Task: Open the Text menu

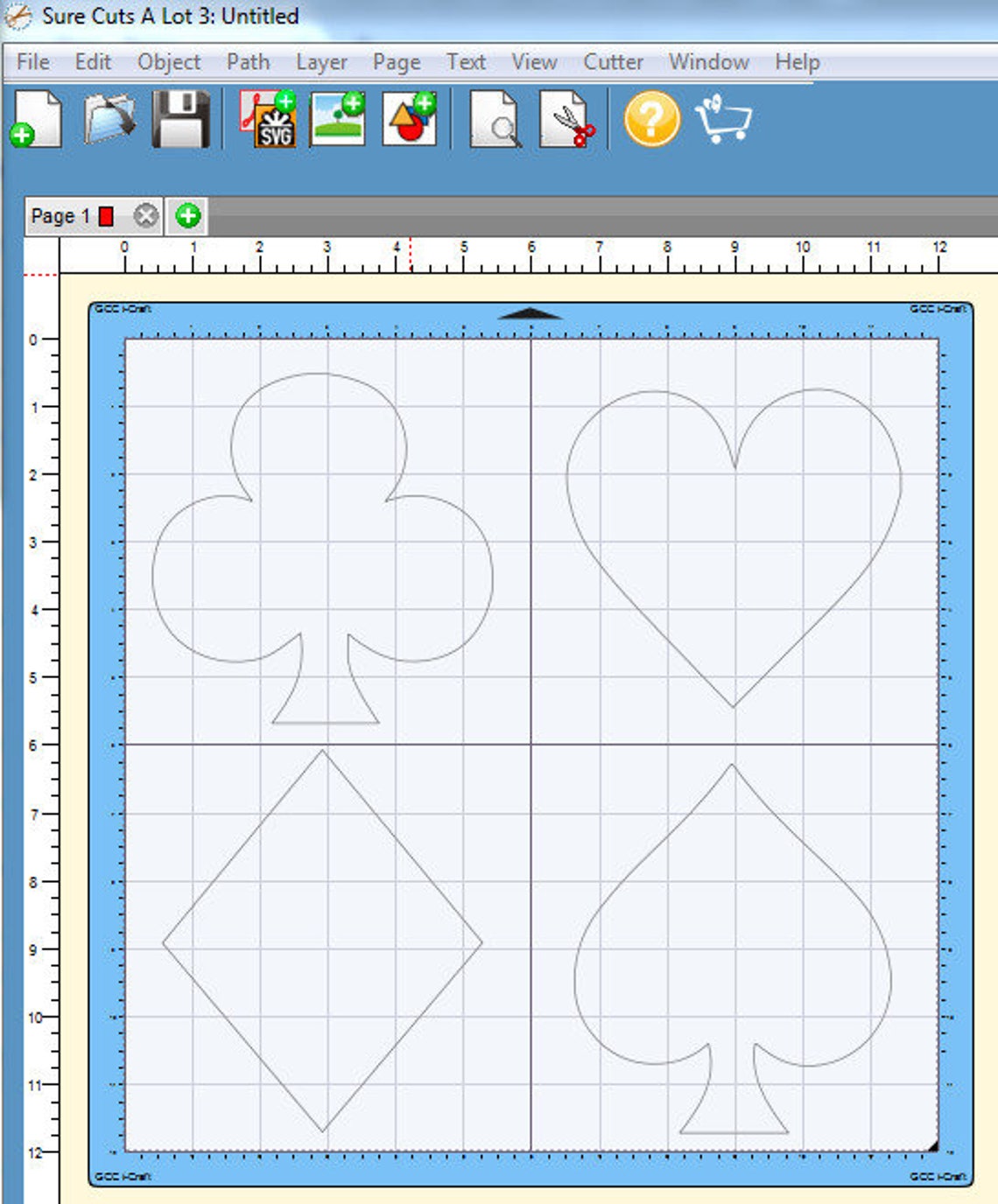Action: [467, 62]
